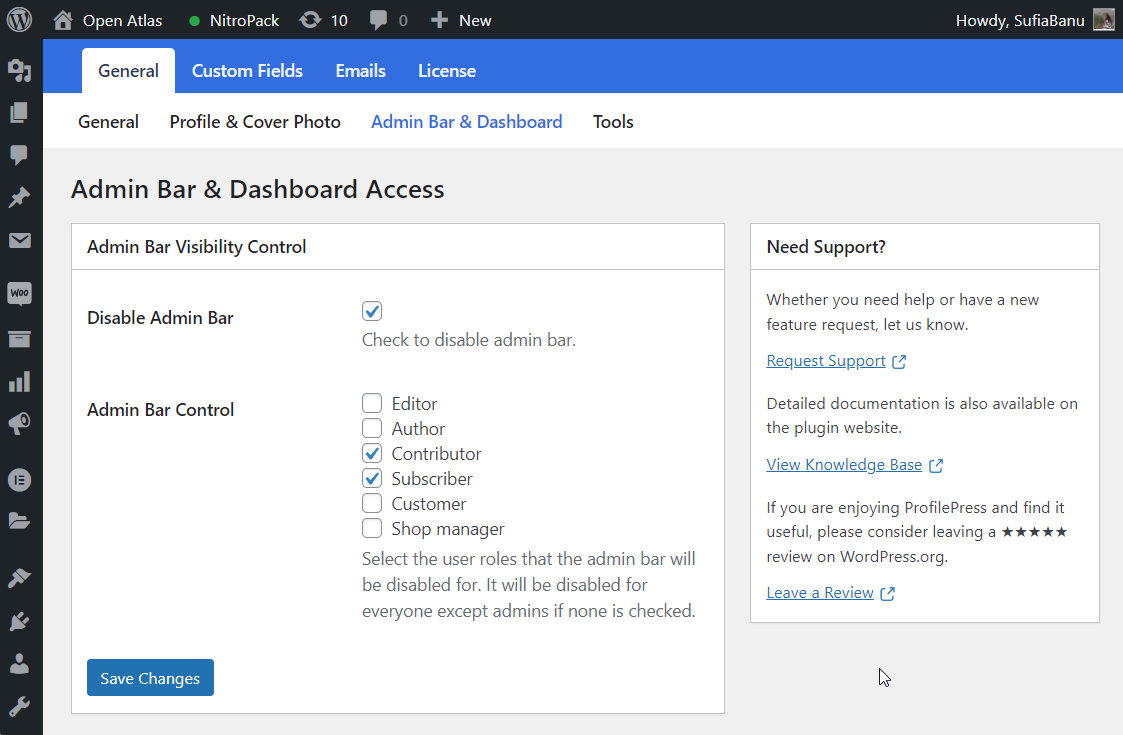Open the comments bubble icon in admin bar

click(378, 20)
